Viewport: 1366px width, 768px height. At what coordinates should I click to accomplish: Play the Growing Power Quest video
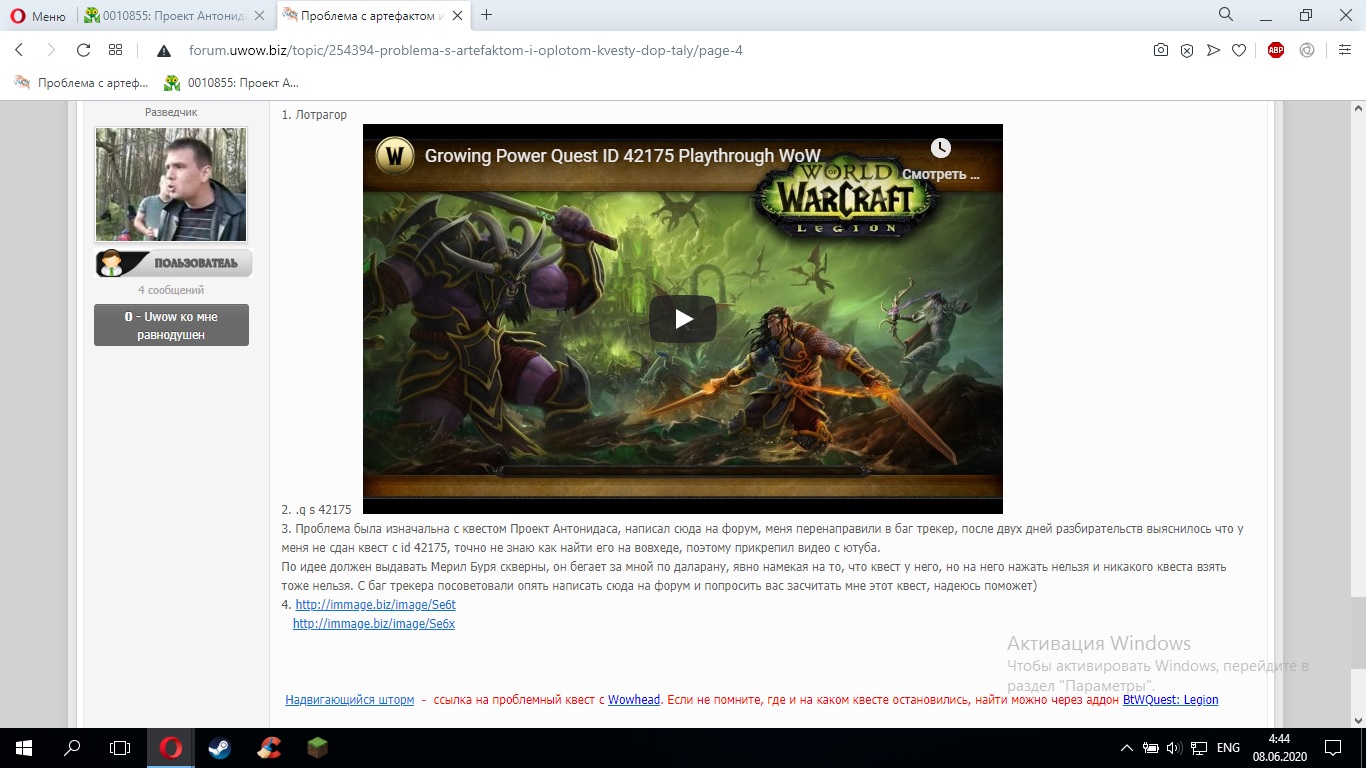[x=682, y=318]
